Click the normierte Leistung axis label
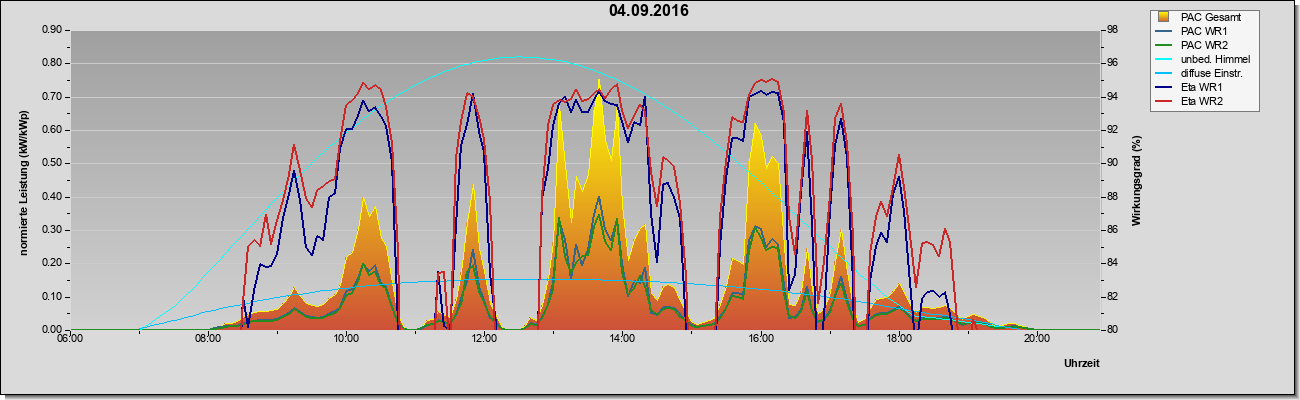 pos(22,181)
